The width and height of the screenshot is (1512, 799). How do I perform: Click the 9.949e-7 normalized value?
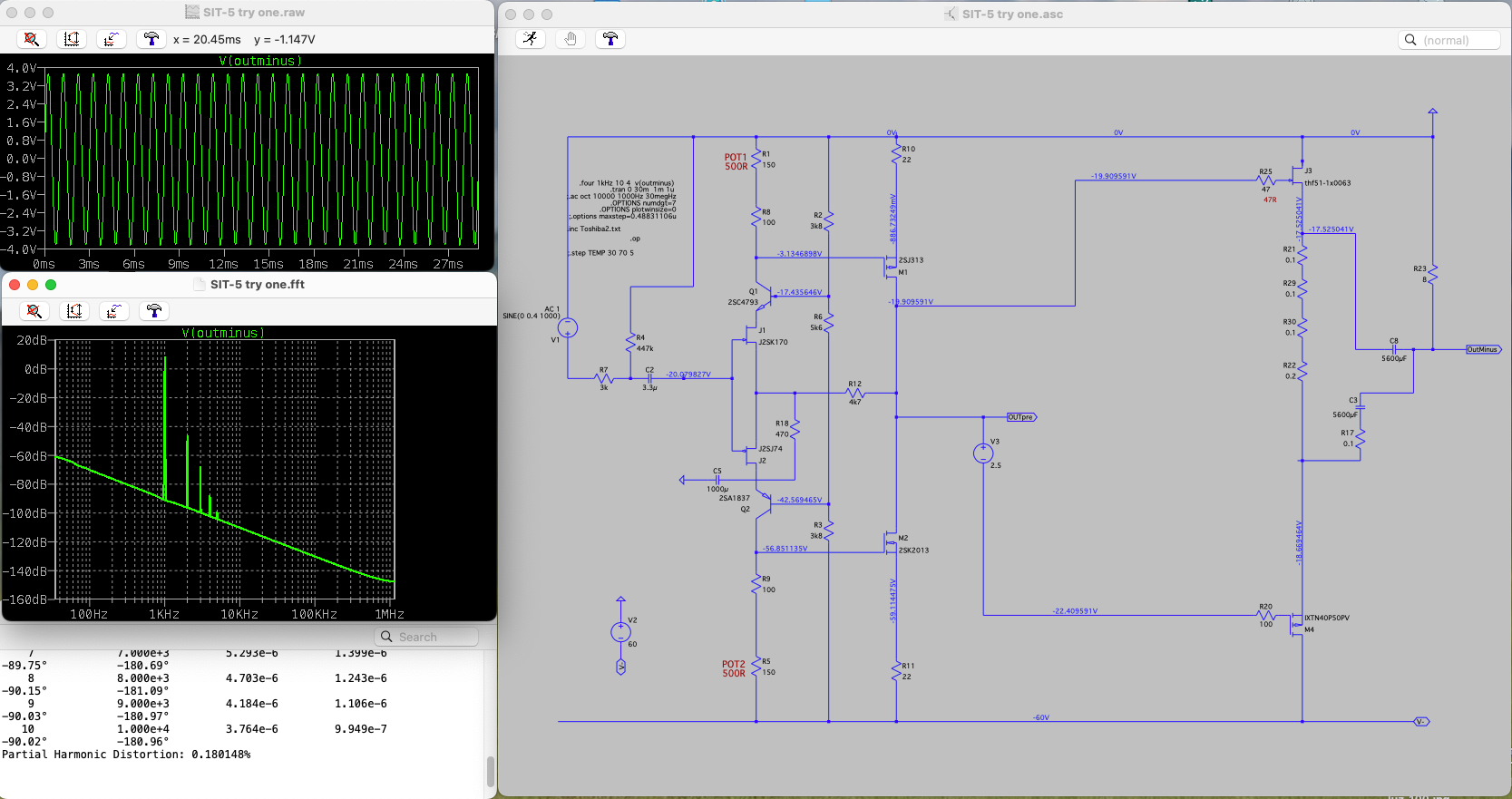point(361,729)
